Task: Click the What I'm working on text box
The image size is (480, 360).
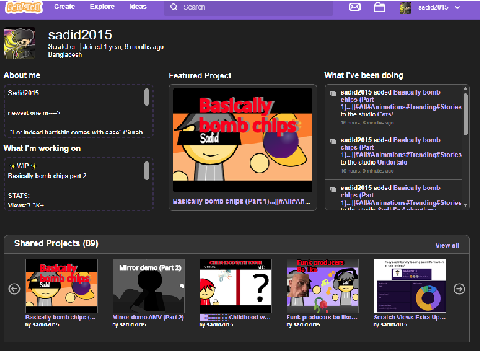Action: 79,184
